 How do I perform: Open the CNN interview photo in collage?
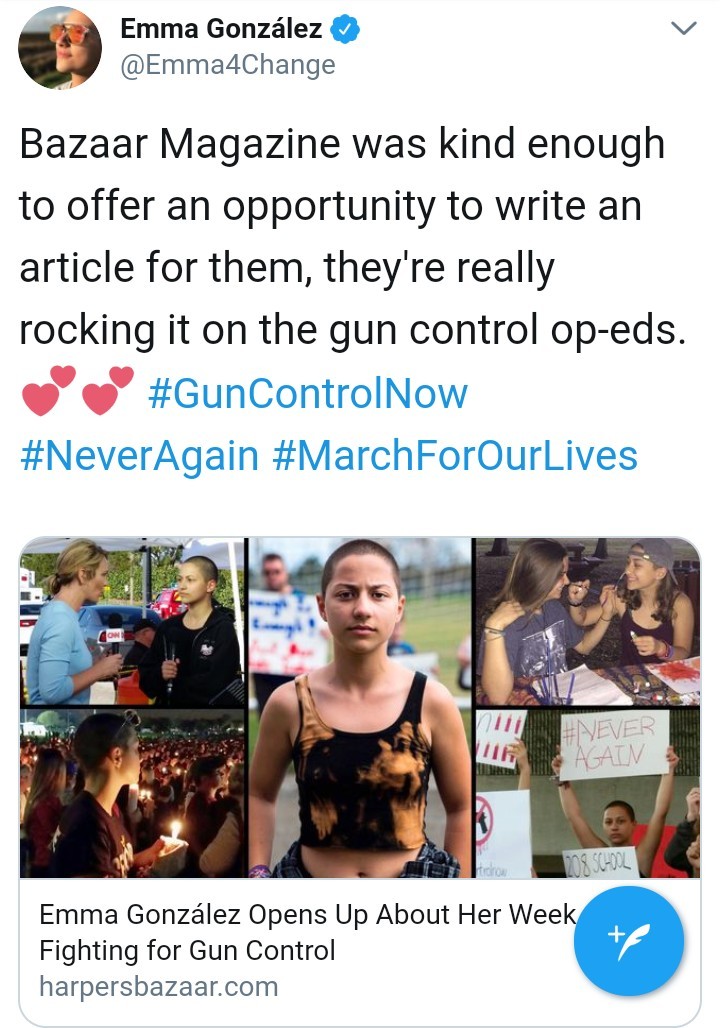(x=132, y=622)
